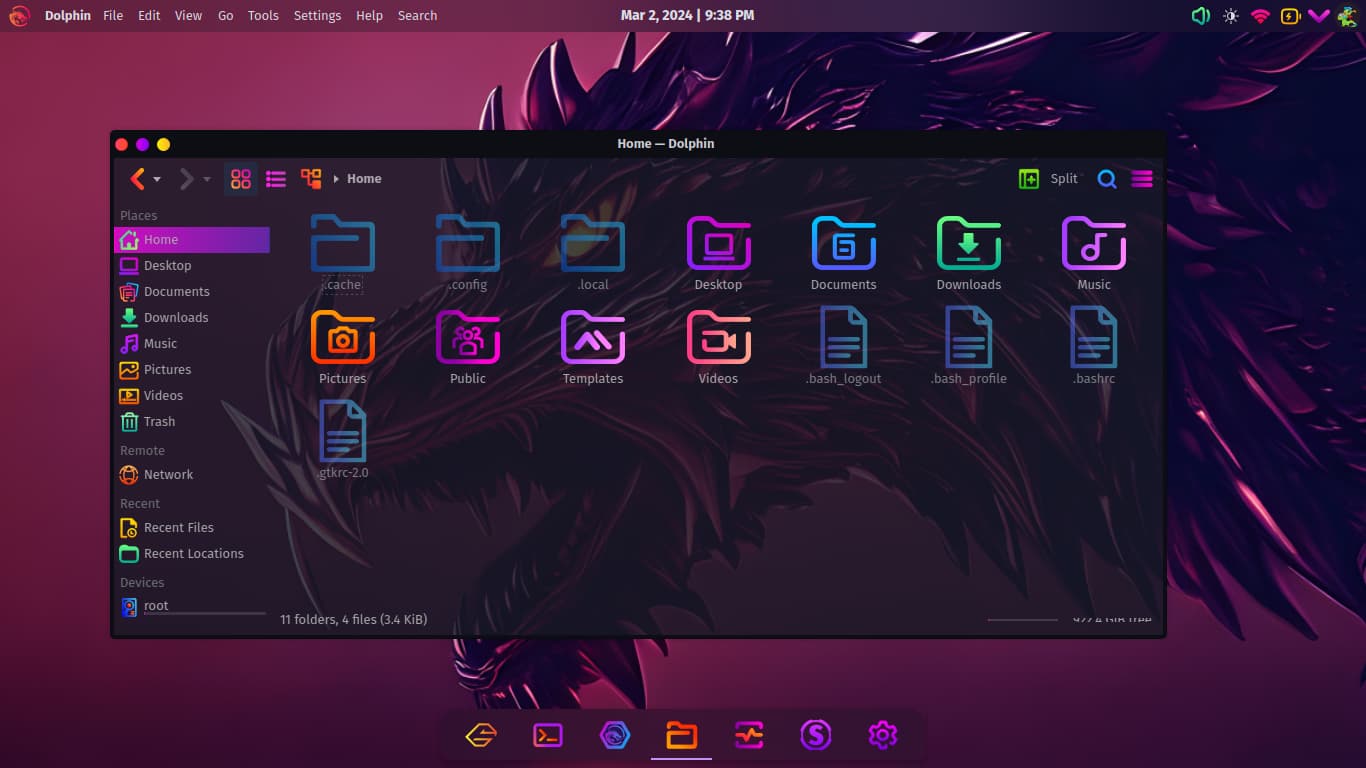Open the Search menu in top bar
Viewport: 1366px width, 768px height.
[417, 16]
